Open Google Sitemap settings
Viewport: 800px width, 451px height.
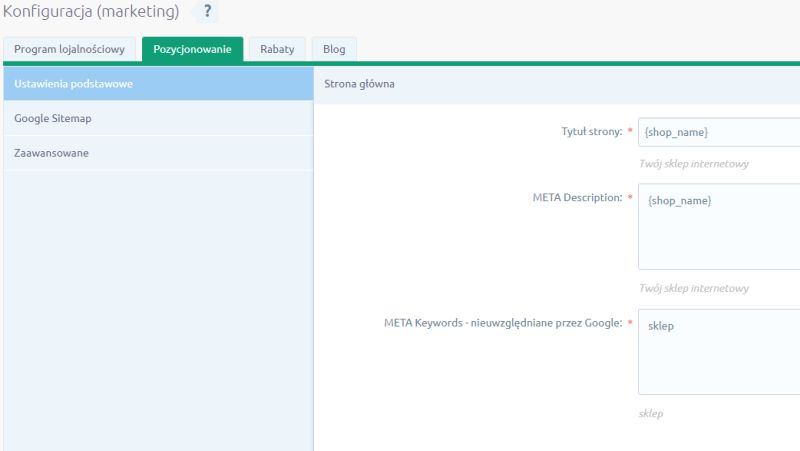(158, 118)
